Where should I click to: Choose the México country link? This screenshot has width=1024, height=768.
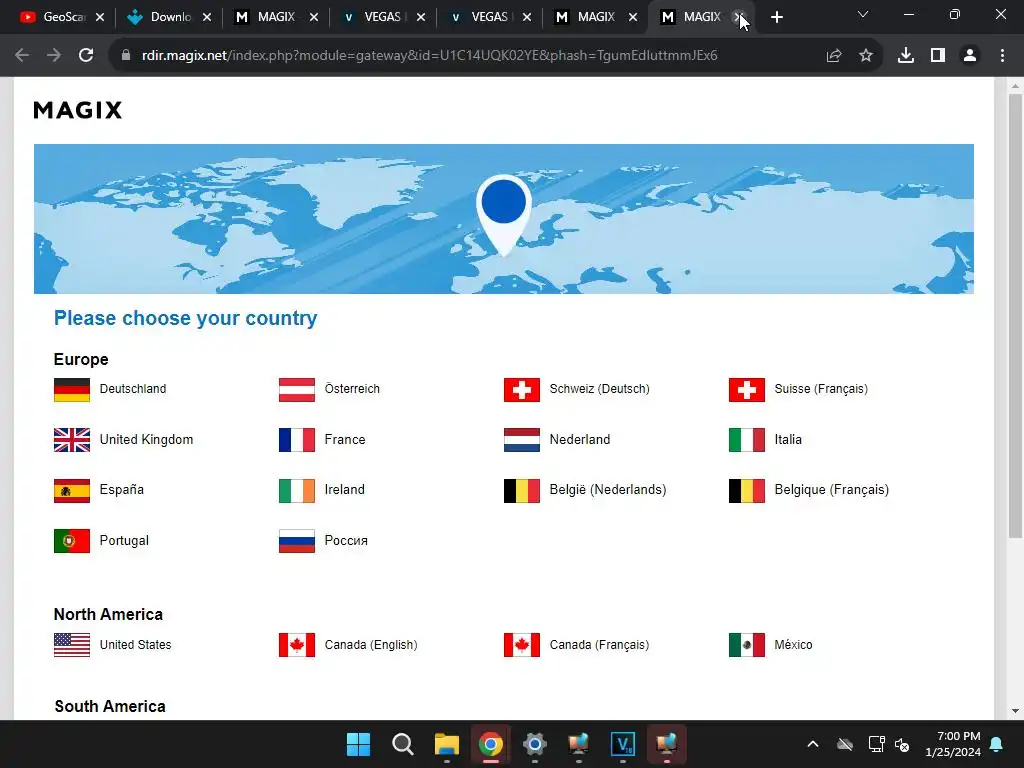[793, 645]
